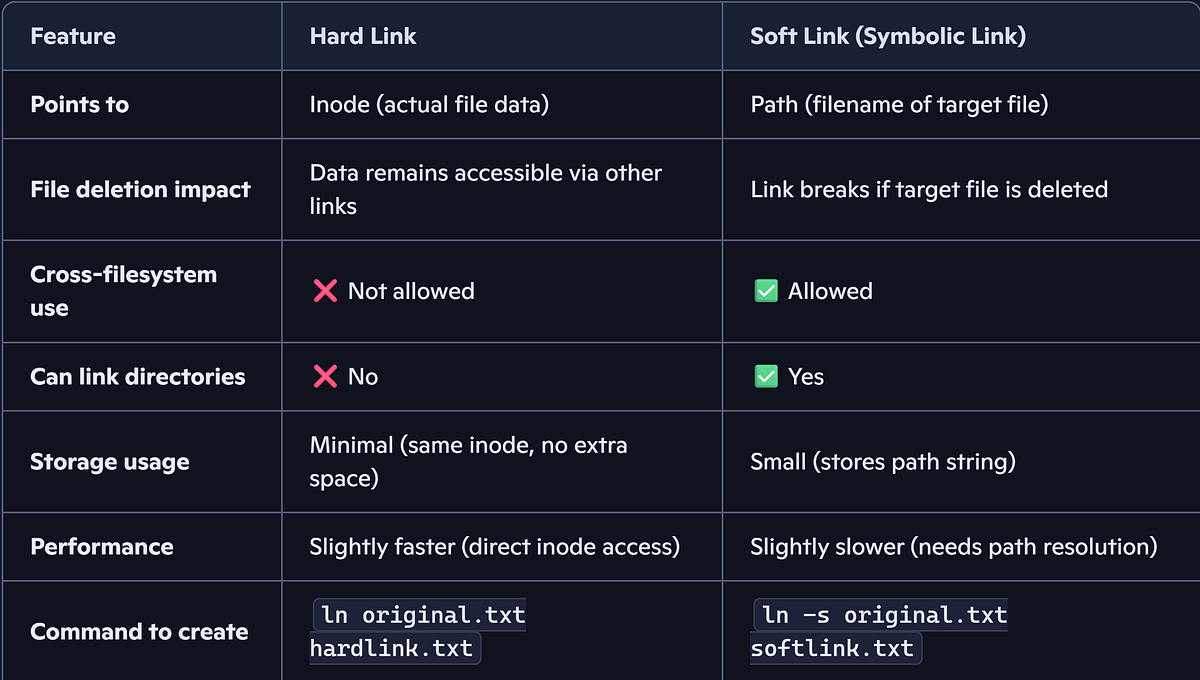Click the ln original.txt hardlink.txt code snippet
The height and width of the screenshot is (680, 1200).
[418, 631]
